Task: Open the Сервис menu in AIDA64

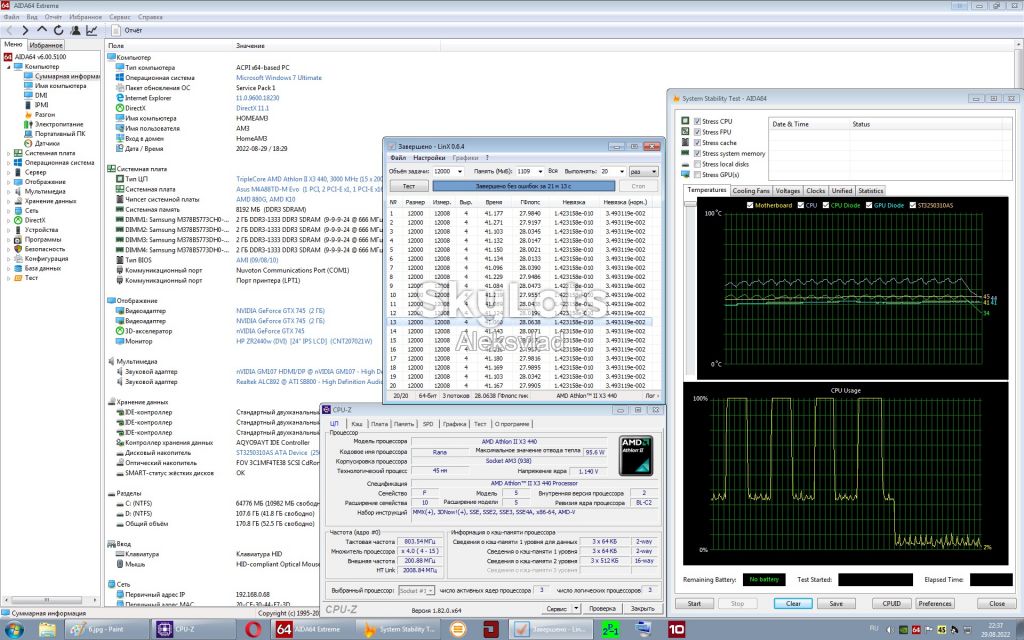Action: (120, 17)
